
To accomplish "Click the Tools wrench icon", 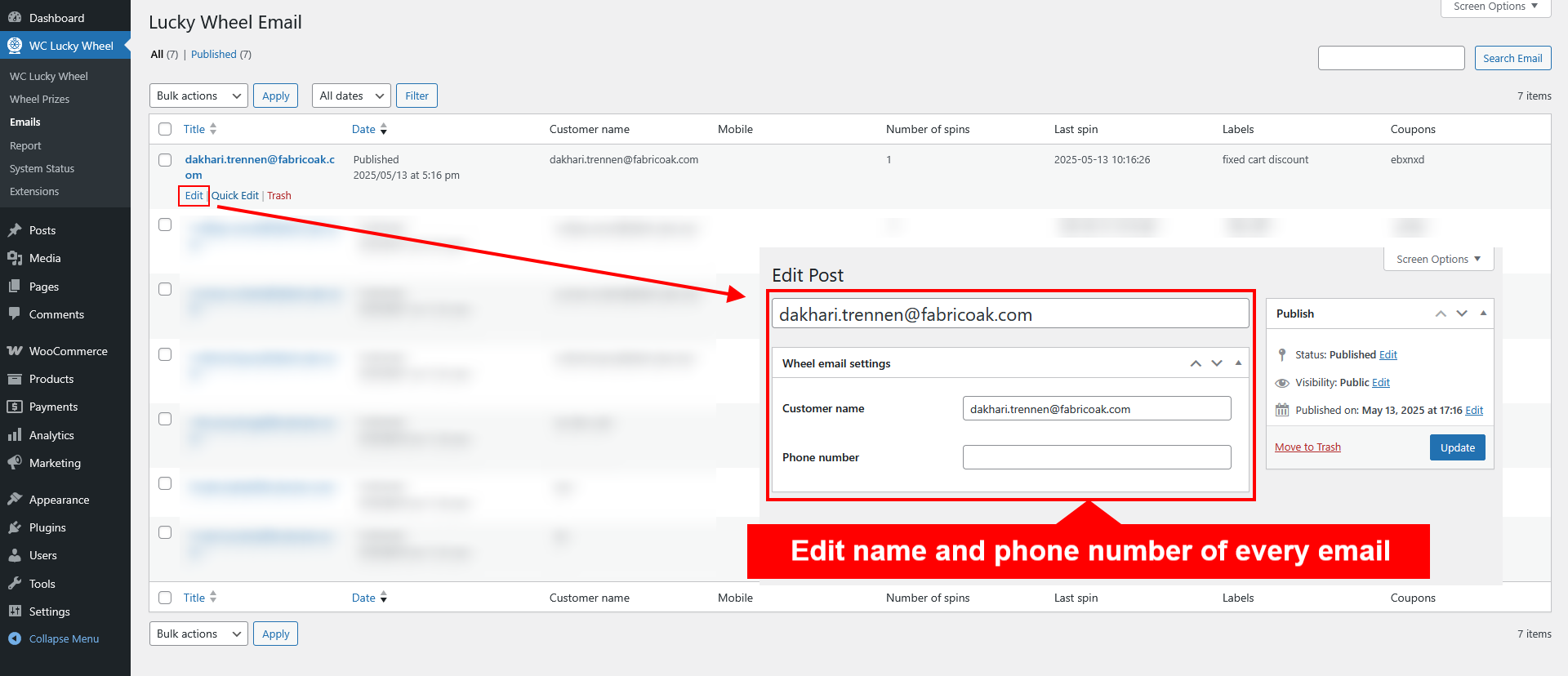I will coord(15,584).
